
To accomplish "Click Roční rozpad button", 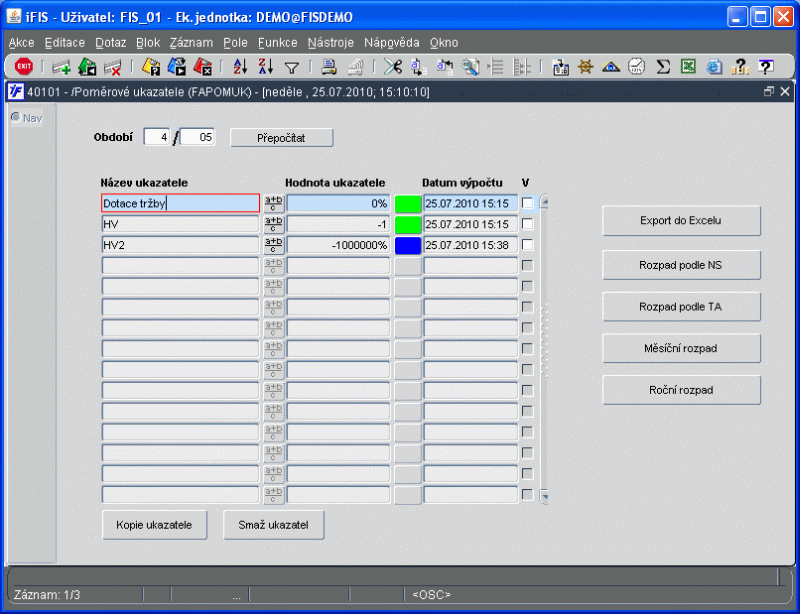I will (x=681, y=390).
